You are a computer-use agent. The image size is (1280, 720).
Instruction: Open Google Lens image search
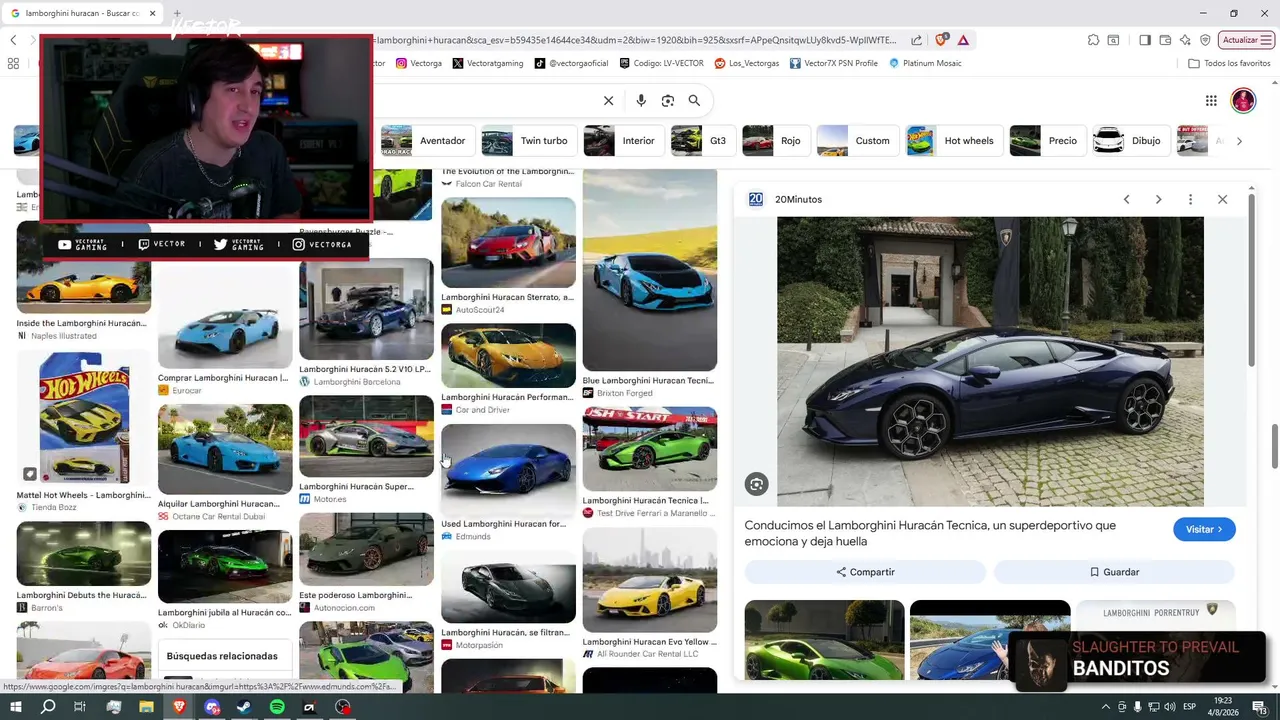click(668, 100)
